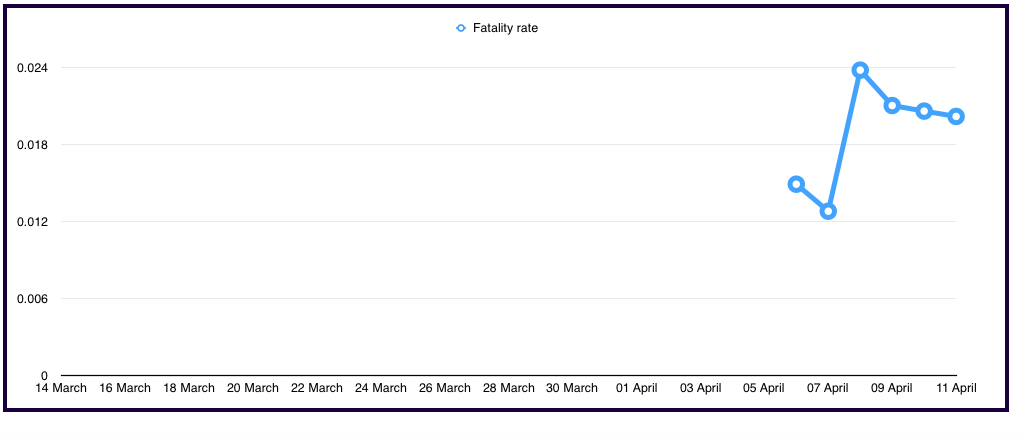Select the 0.018 y-axis label

click(32, 145)
